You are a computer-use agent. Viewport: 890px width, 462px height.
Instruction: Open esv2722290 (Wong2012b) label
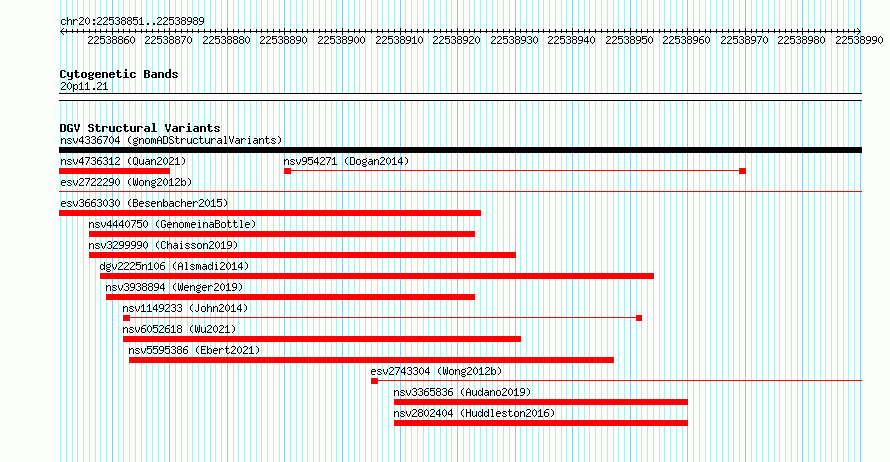pos(126,182)
